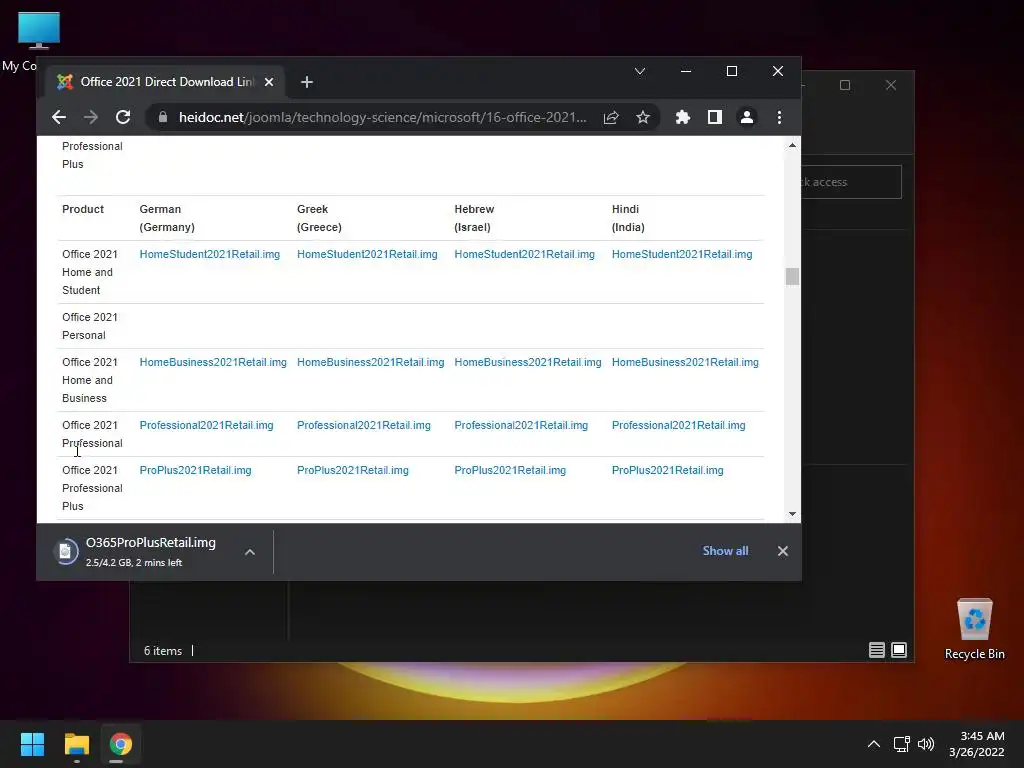
Task: Click the page scrollbar up arrow
Action: tap(792, 146)
